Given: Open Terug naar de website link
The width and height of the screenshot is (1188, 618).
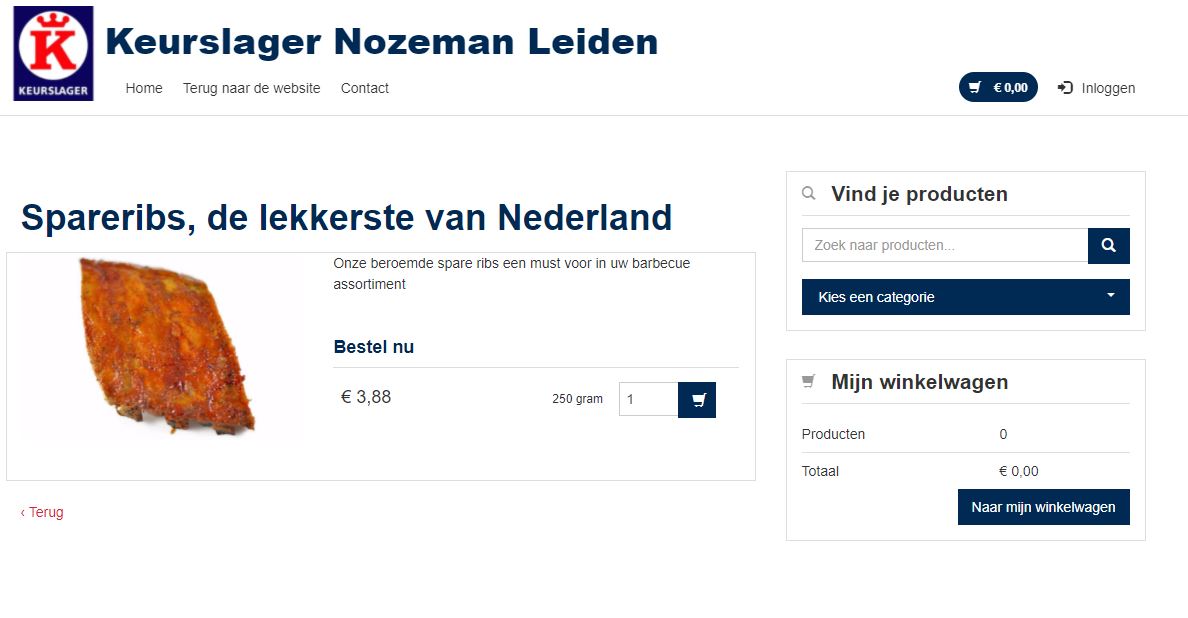Looking at the screenshot, I should 251,88.
